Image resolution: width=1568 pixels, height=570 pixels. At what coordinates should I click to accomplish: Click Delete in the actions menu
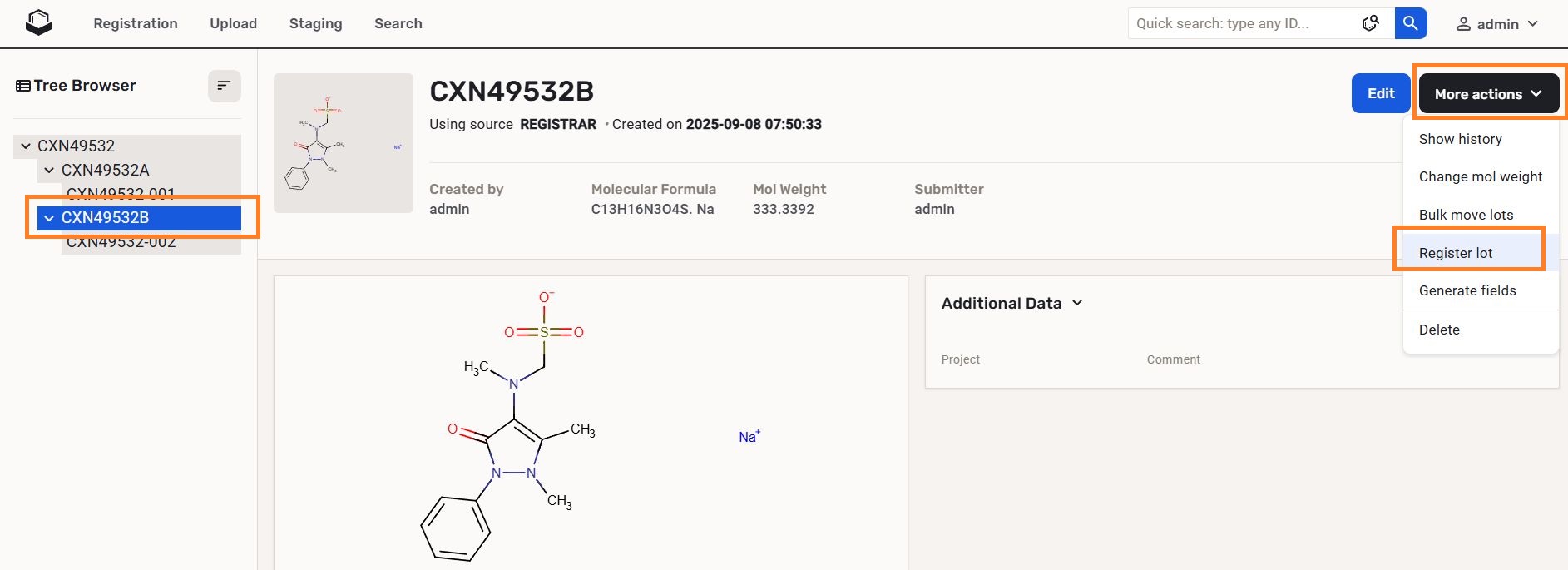click(x=1438, y=330)
